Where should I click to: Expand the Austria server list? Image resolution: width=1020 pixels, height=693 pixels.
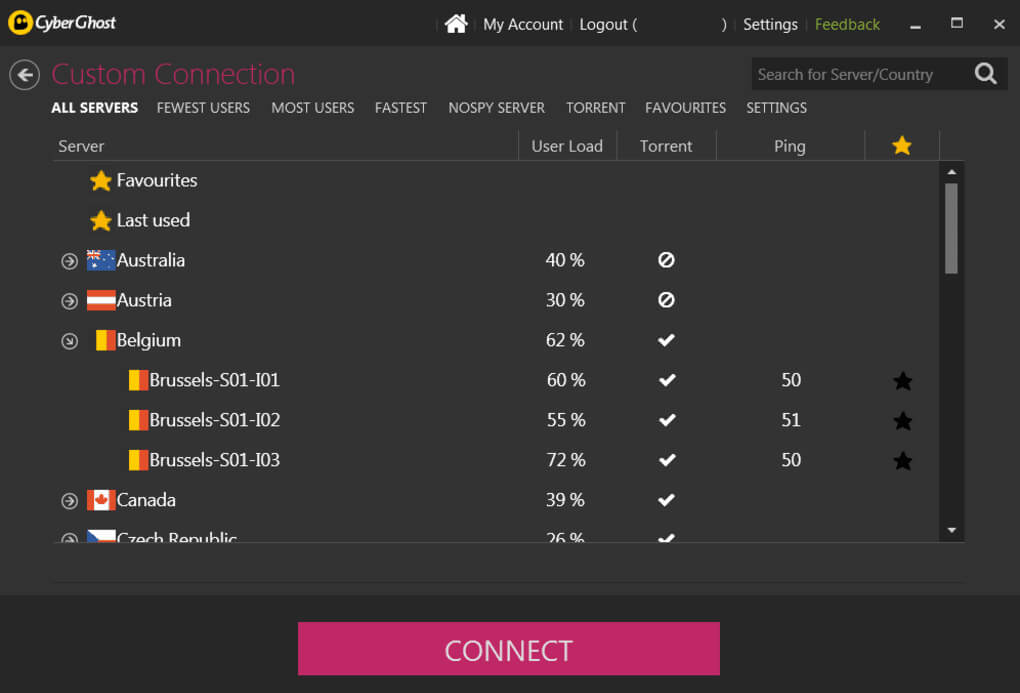(70, 301)
